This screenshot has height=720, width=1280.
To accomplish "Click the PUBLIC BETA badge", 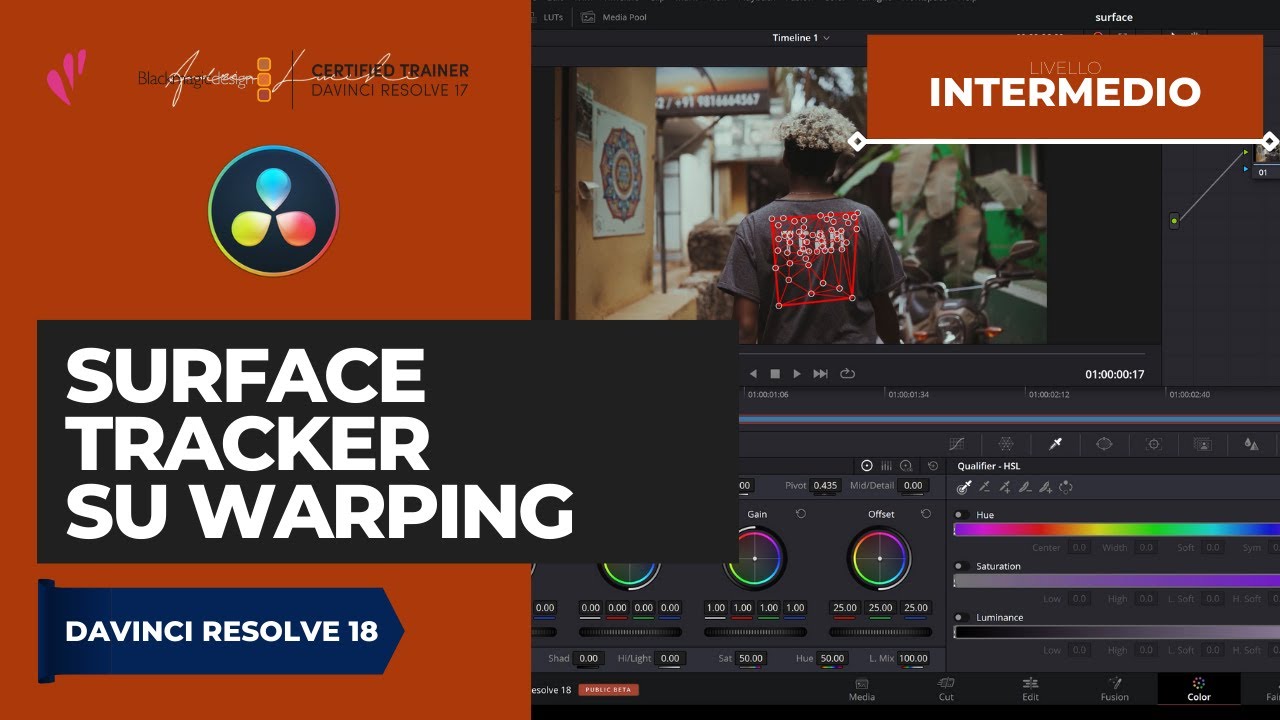I will (608, 690).
